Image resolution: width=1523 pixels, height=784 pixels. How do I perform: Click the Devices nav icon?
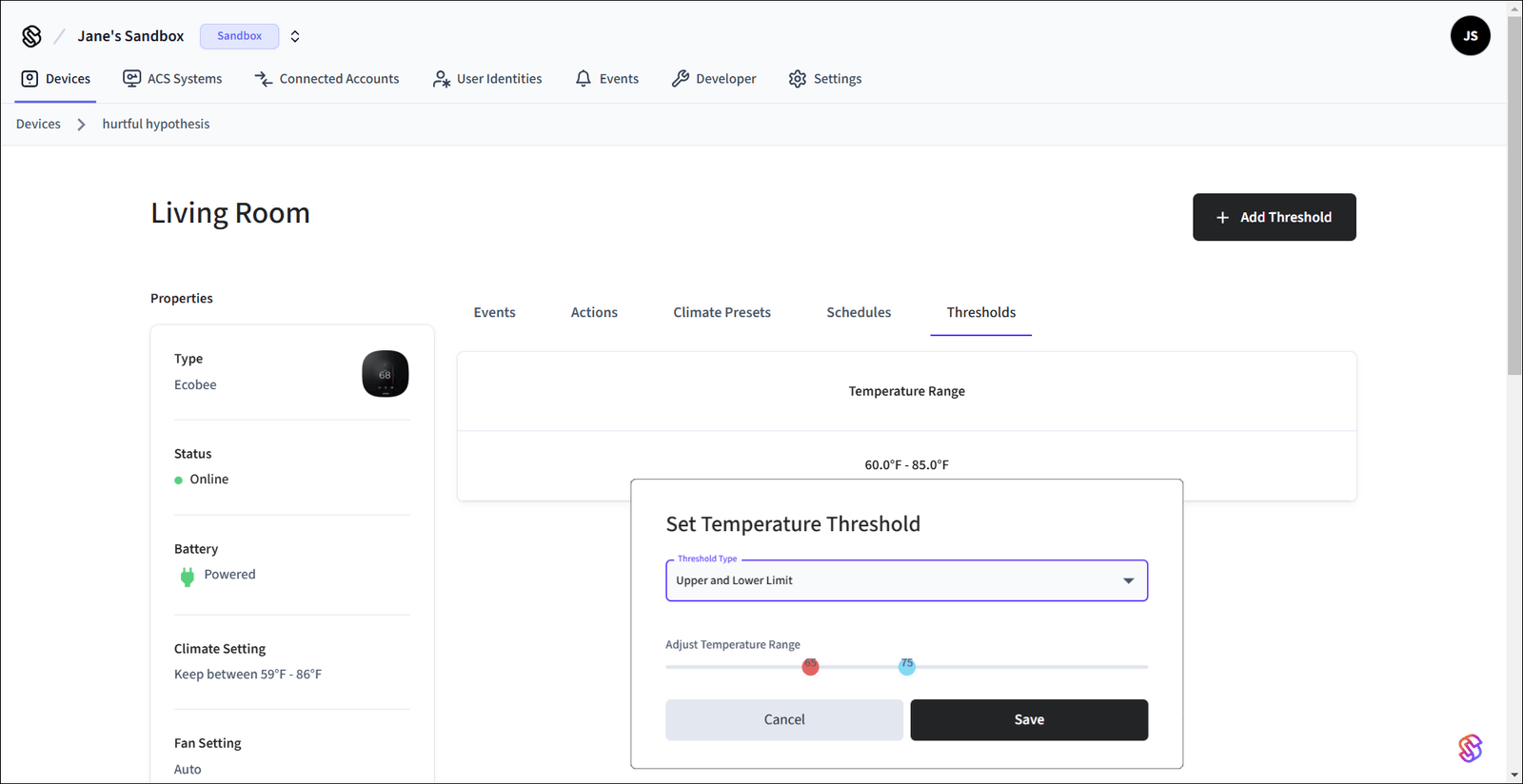[30, 79]
